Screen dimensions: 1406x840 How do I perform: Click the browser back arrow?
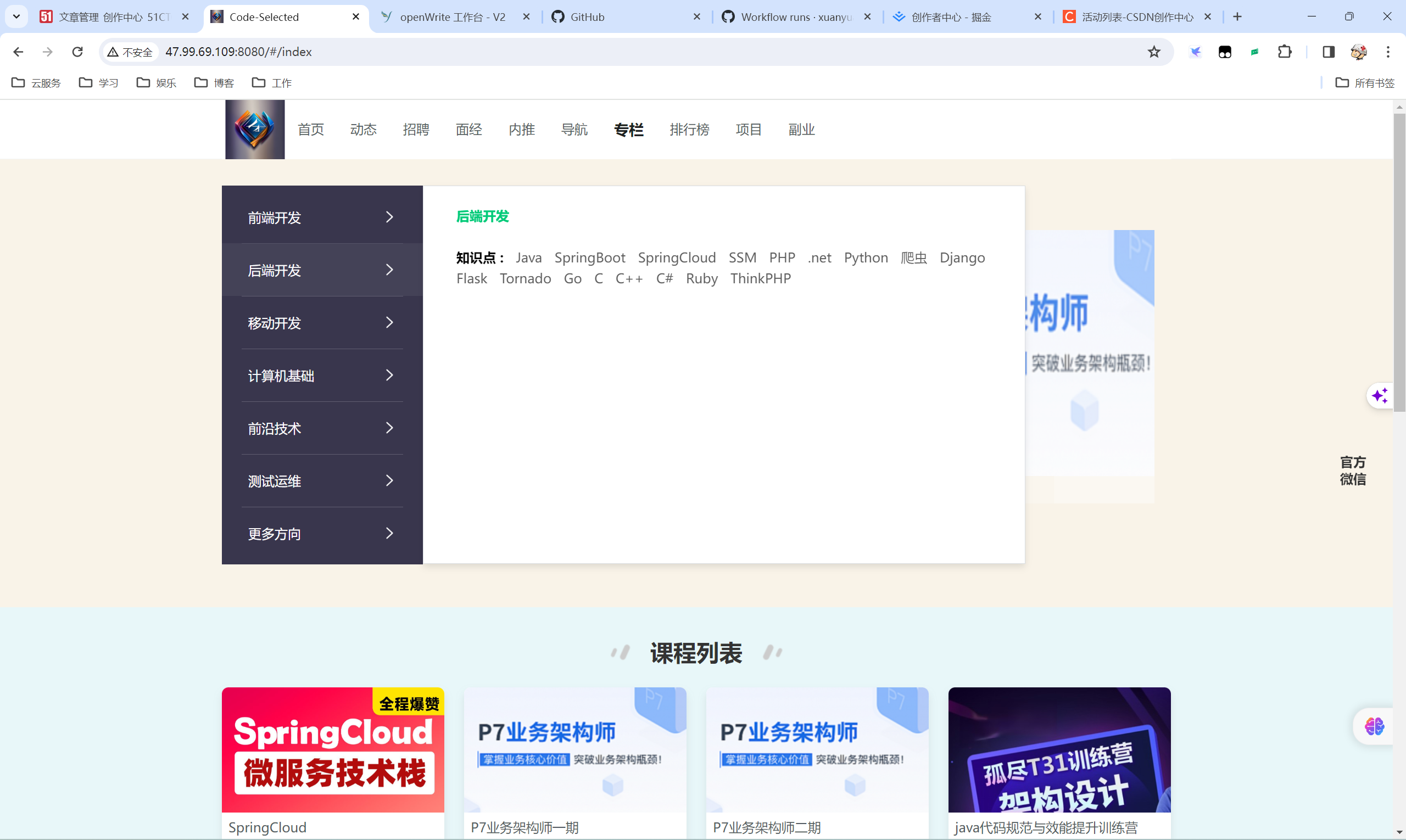[19, 52]
